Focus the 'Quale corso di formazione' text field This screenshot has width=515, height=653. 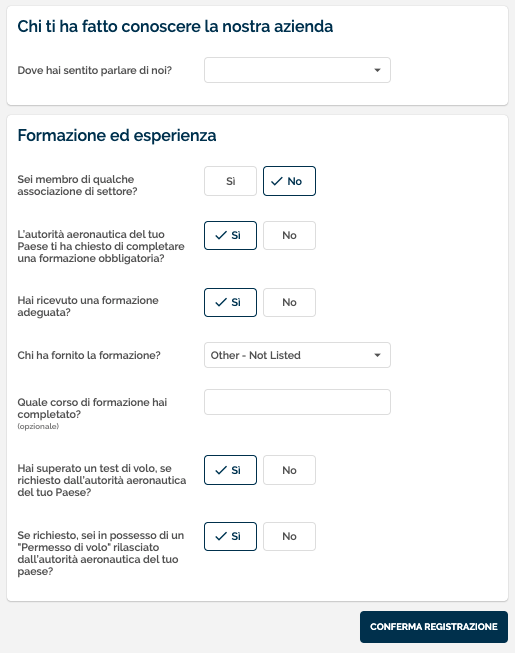coord(297,402)
